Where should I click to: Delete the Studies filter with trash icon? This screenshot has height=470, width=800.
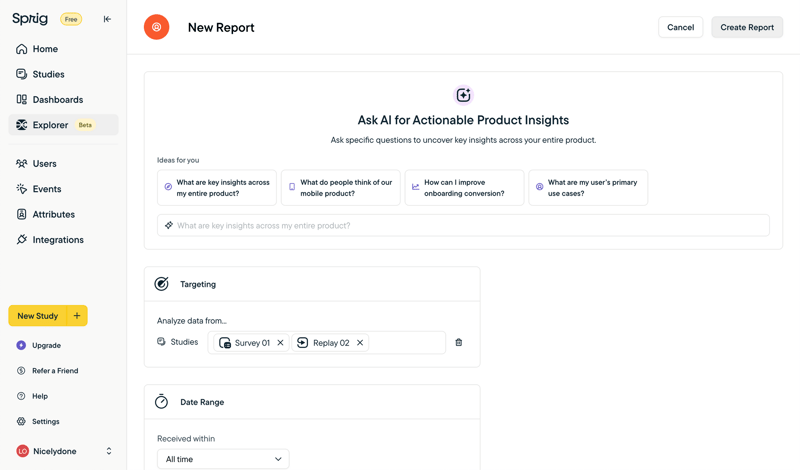coord(459,342)
